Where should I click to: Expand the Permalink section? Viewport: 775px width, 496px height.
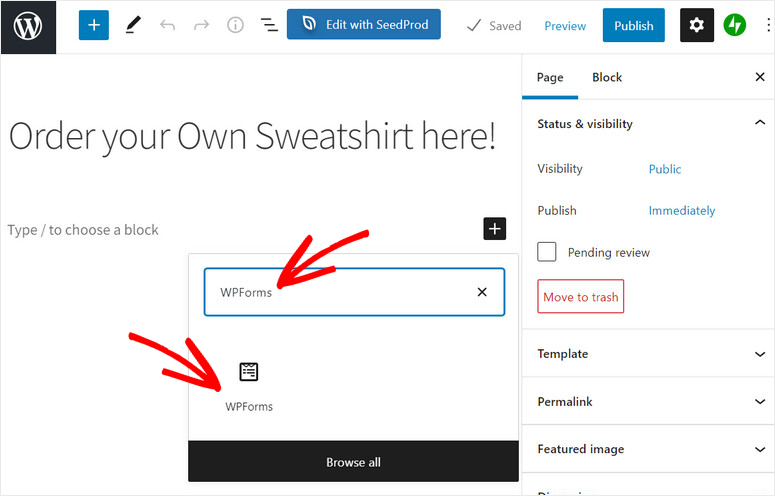[648, 402]
